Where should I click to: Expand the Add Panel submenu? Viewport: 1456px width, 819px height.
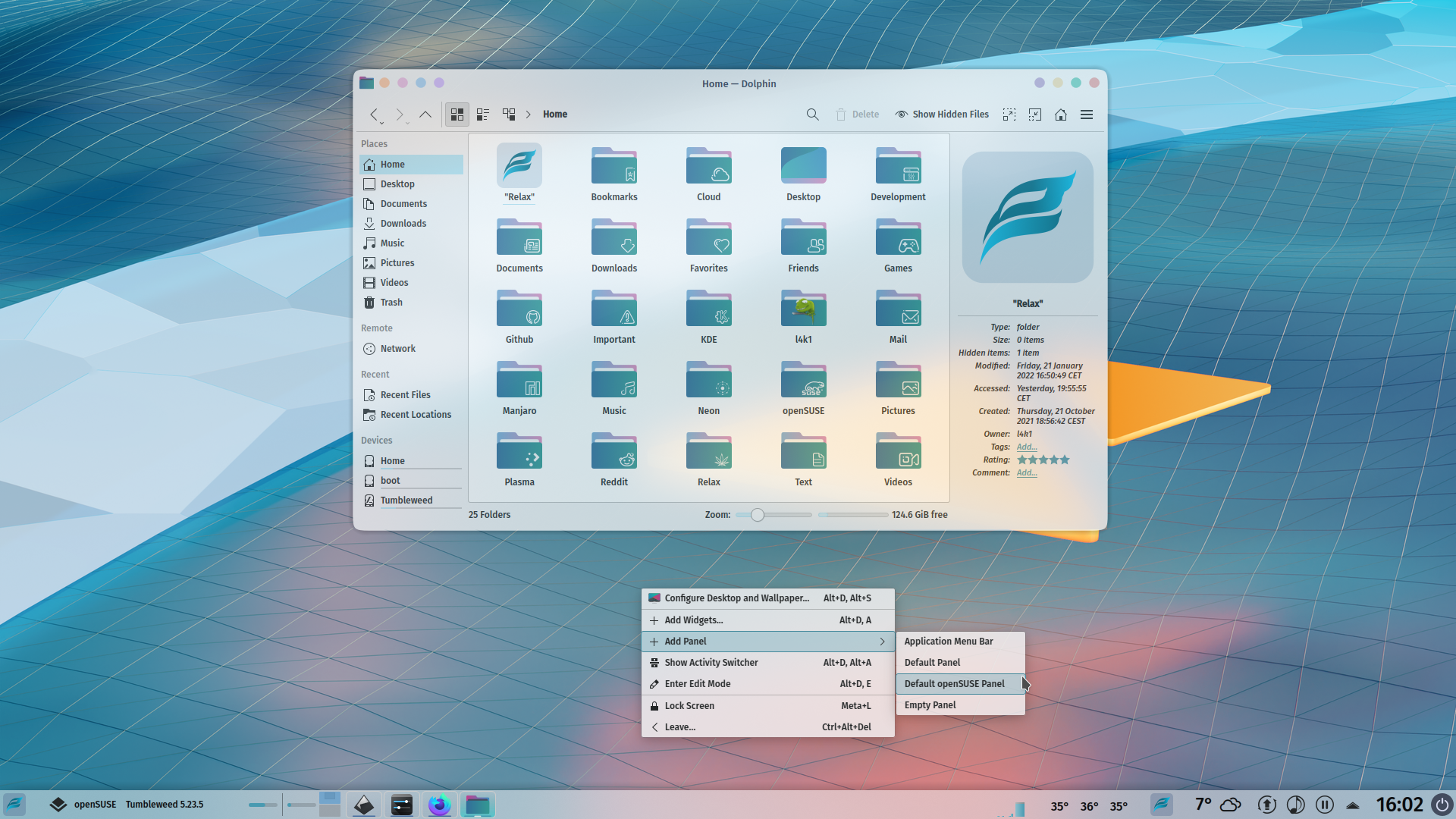coord(767,642)
